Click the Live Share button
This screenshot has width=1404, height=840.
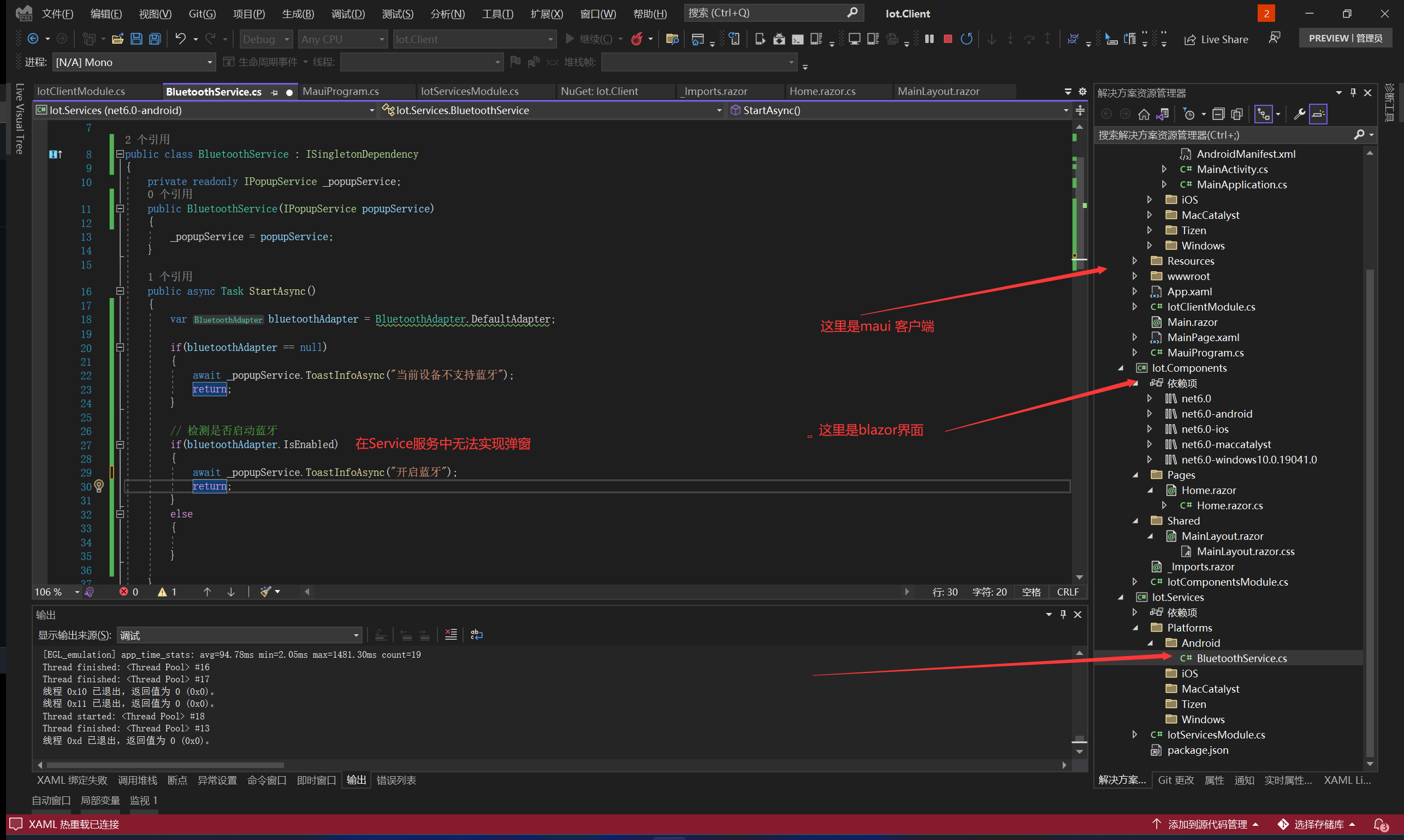click(1217, 39)
